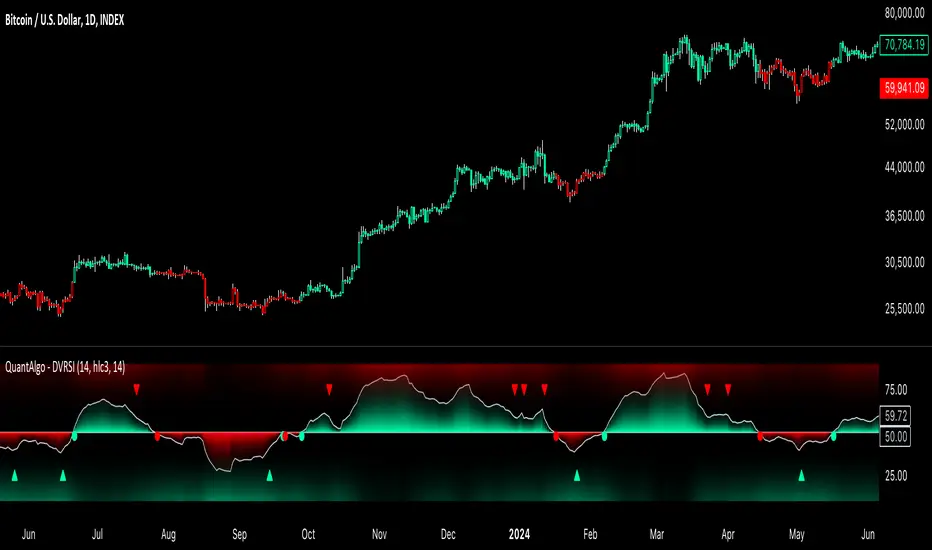Open the QuantAlgo - DVRSI indicator label

65,367
